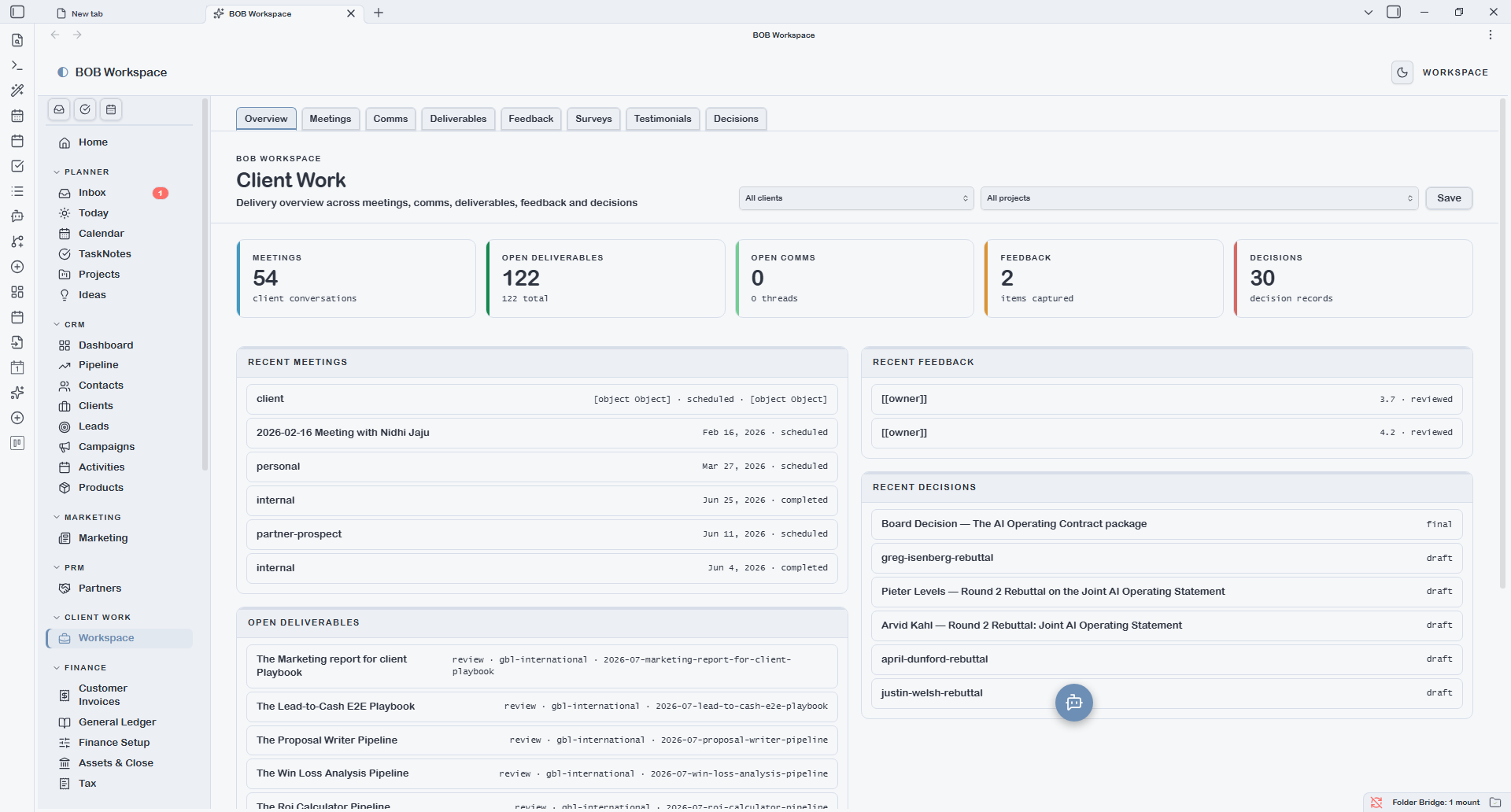The image size is (1511, 812).
Task: Open The Lead-to-Cash E2E Playbook deliverable
Action: [541, 707]
